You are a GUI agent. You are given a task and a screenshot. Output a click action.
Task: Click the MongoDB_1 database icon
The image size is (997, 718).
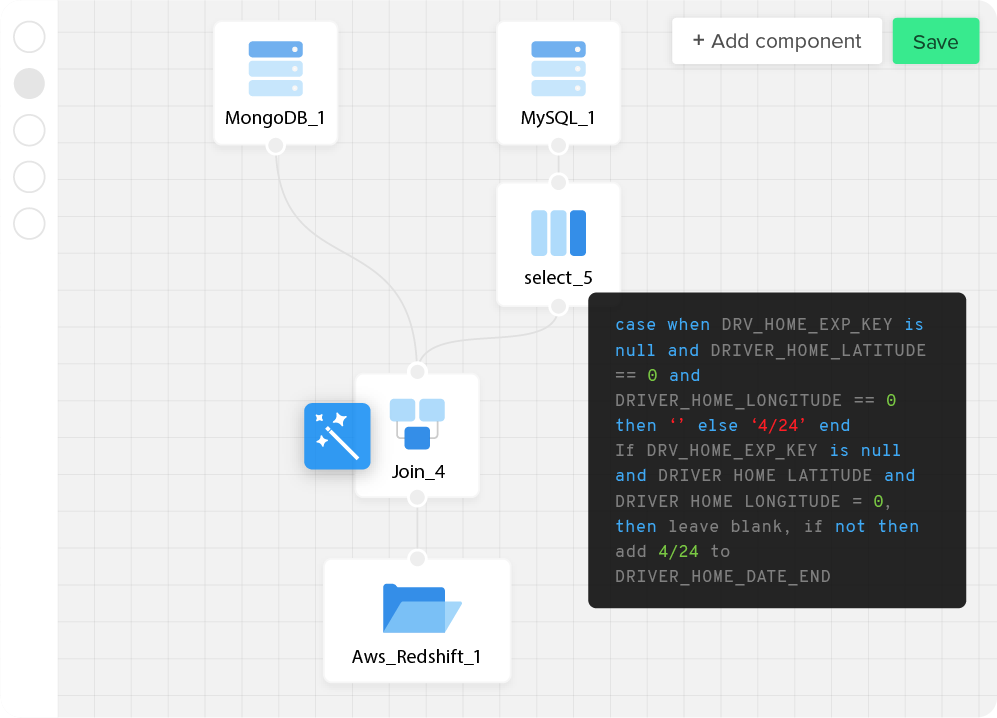point(275,68)
